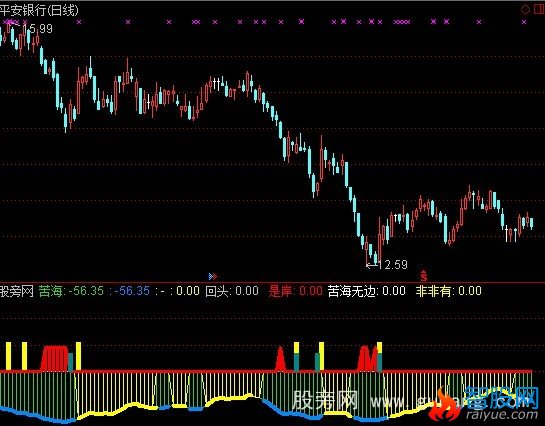Screen dimensions: 545x426
Task: Click the red S signal marker
Action: (x=423, y=276)
